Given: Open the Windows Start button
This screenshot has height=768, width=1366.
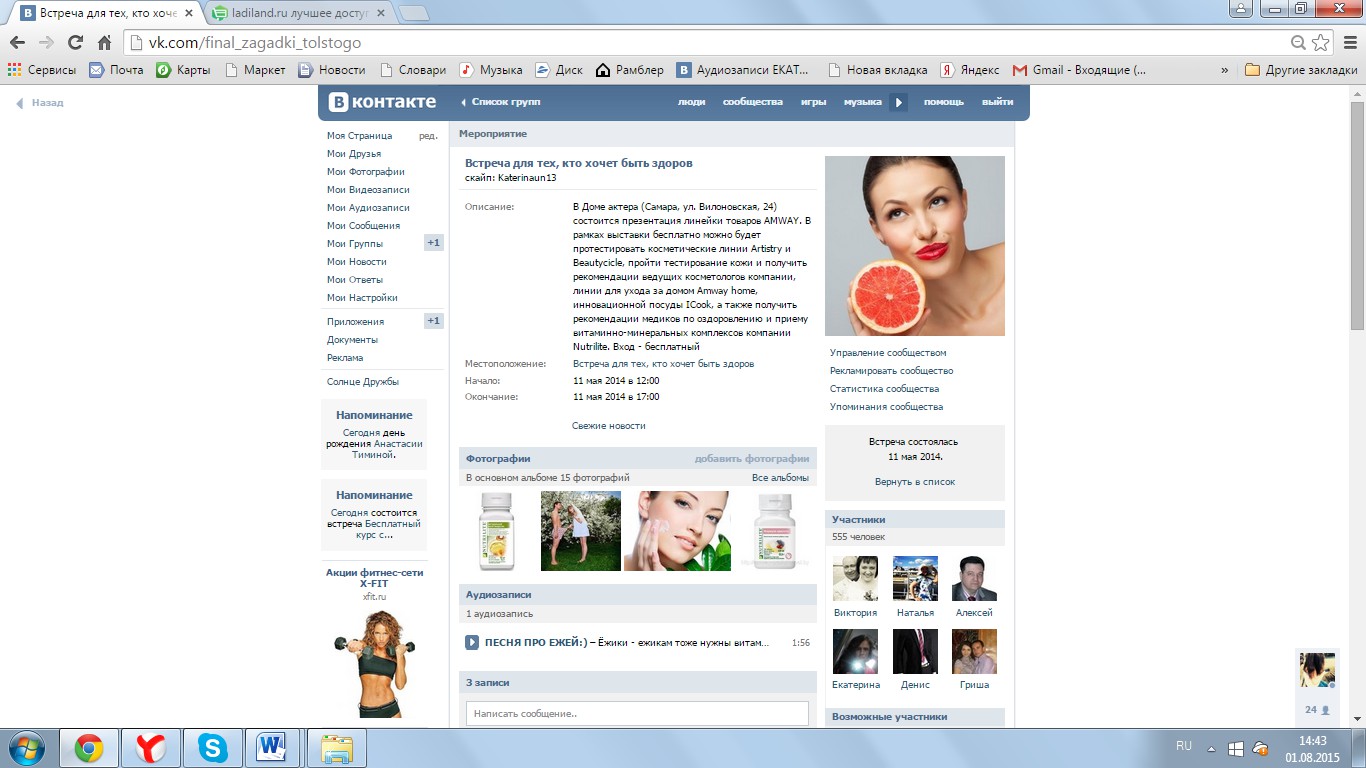Looking at the screenshot, I should (x=25, y=748).
